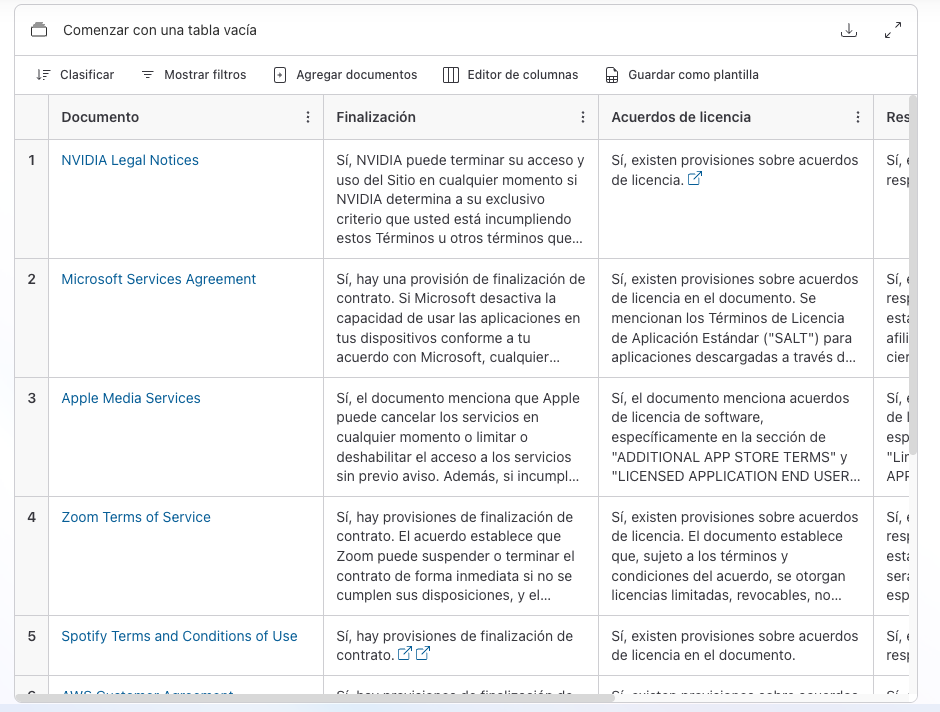940x712 pixels.
Task: Open the Acuerdos de licencia column options menu
Action: [x=858, y=117]
